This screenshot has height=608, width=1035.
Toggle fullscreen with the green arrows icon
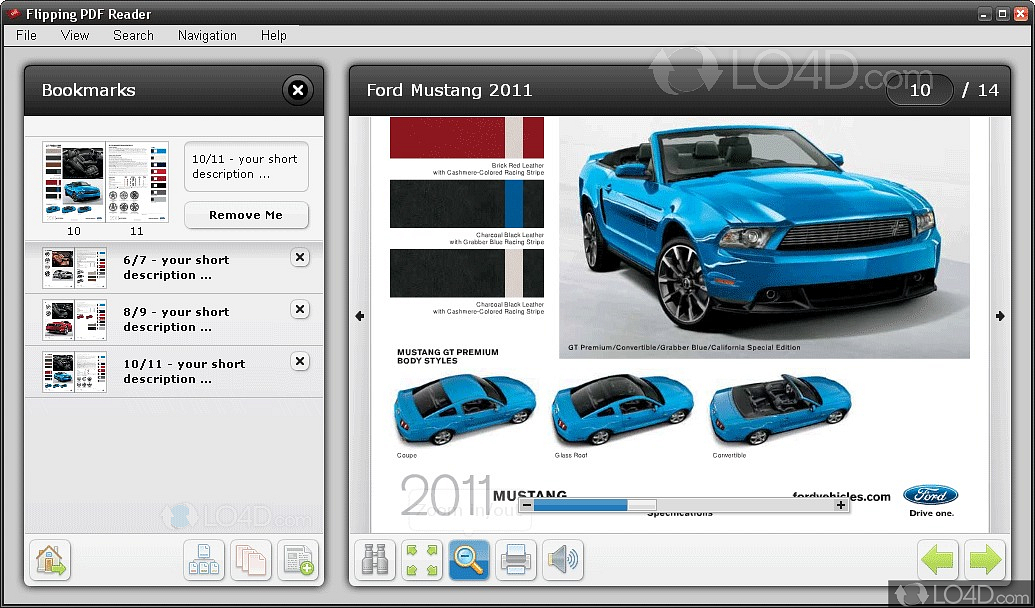[x=421, y=560]
